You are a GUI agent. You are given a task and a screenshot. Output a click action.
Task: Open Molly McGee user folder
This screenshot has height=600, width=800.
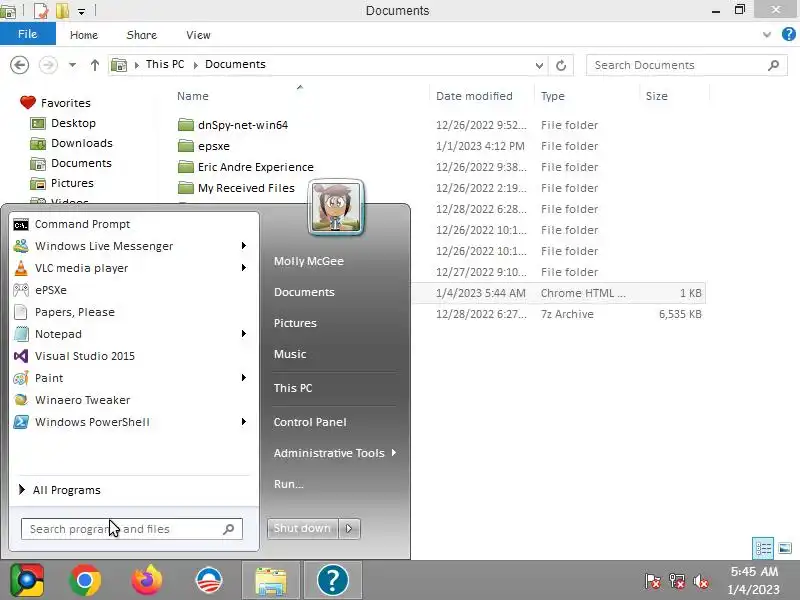coord(309,261)
